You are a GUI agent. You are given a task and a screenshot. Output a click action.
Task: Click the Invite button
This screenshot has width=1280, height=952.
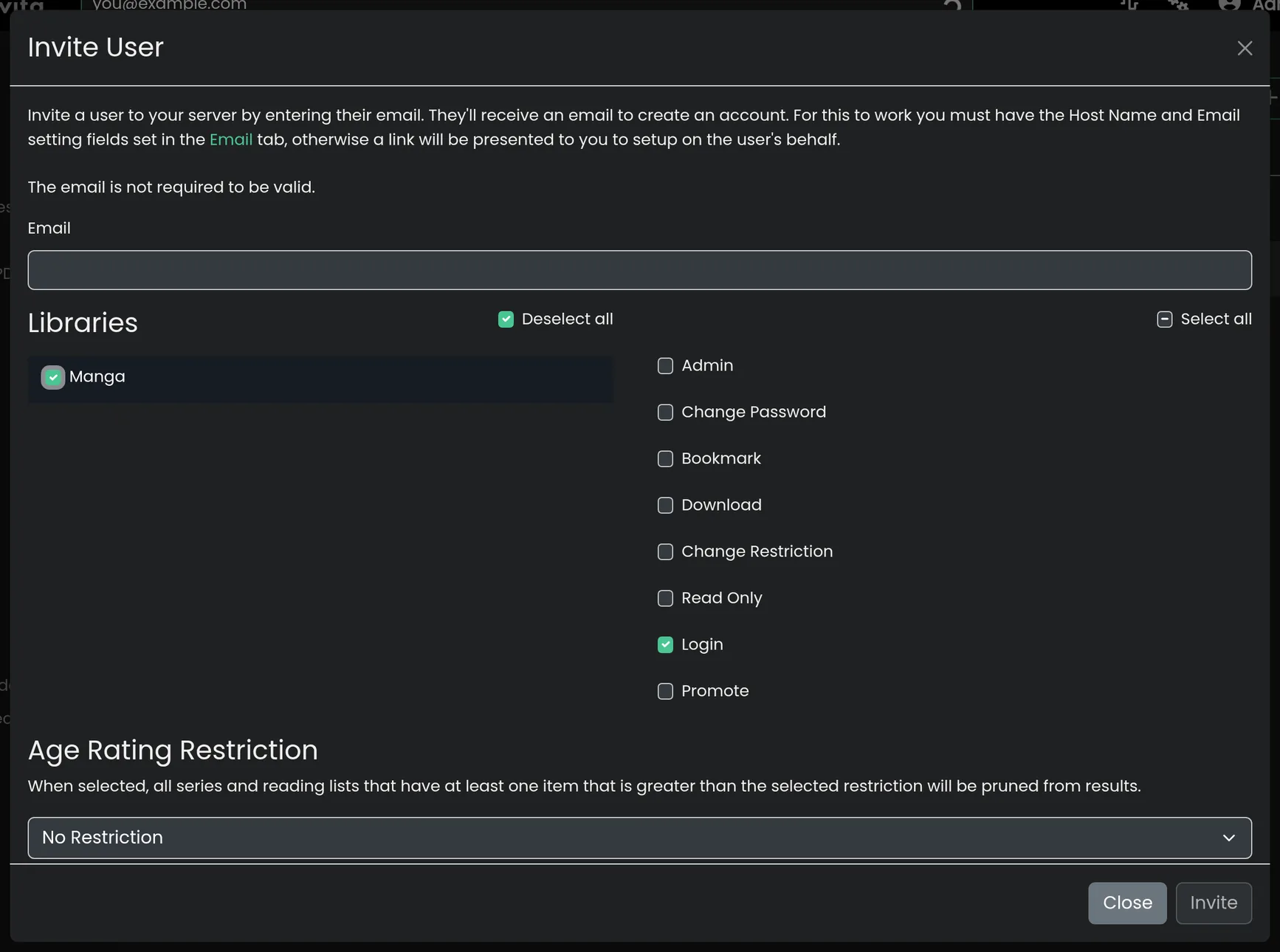point(1214,903)
